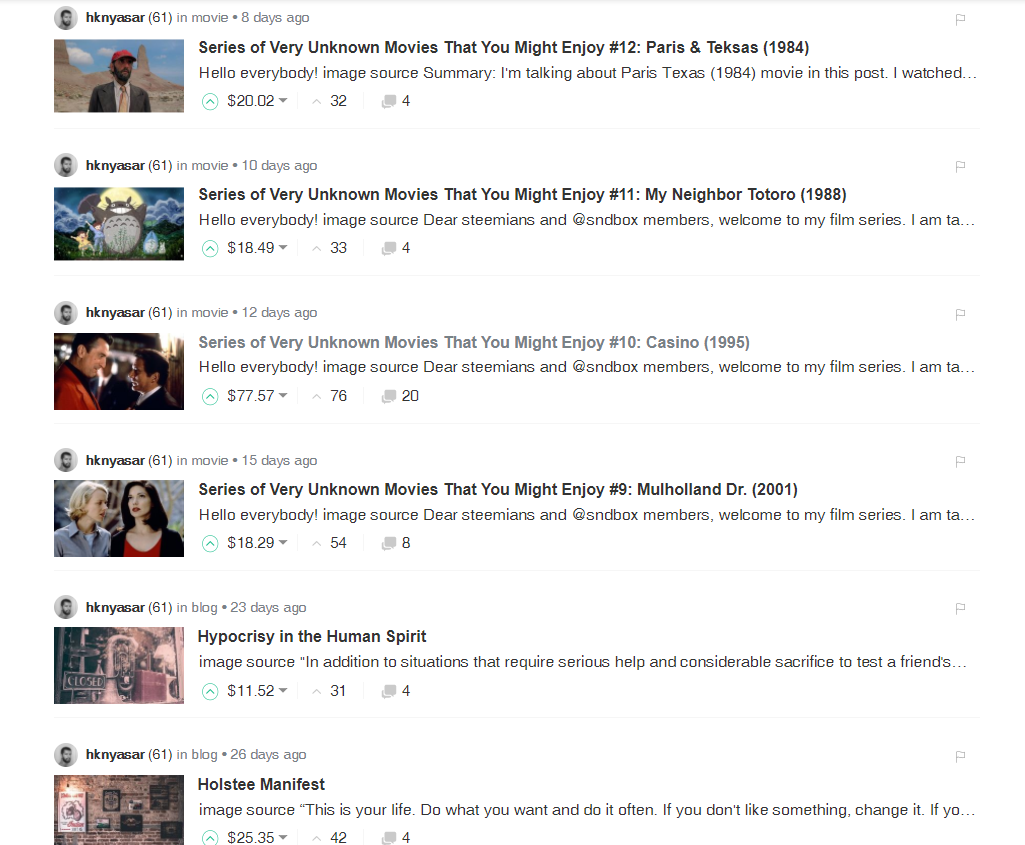Open the Holstee Manifest post title
Image resolution: width=1025 pixels, height=845 pixels.
[261, 784]
